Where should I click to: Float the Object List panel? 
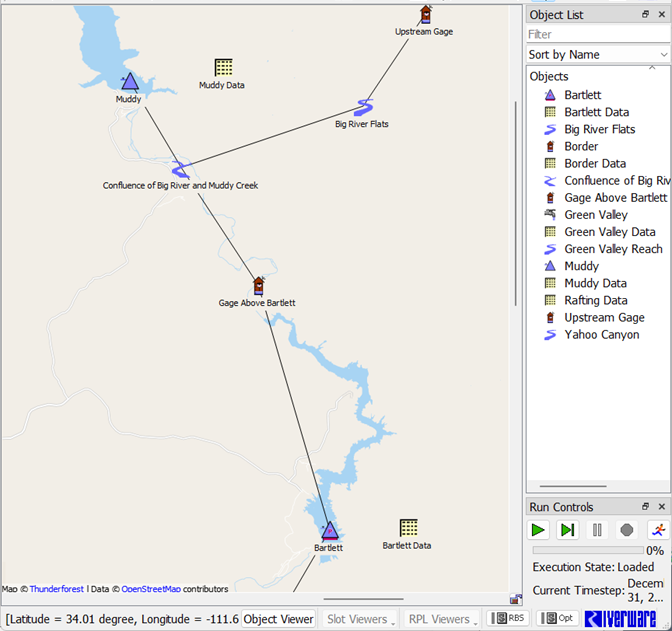point(645,15)
